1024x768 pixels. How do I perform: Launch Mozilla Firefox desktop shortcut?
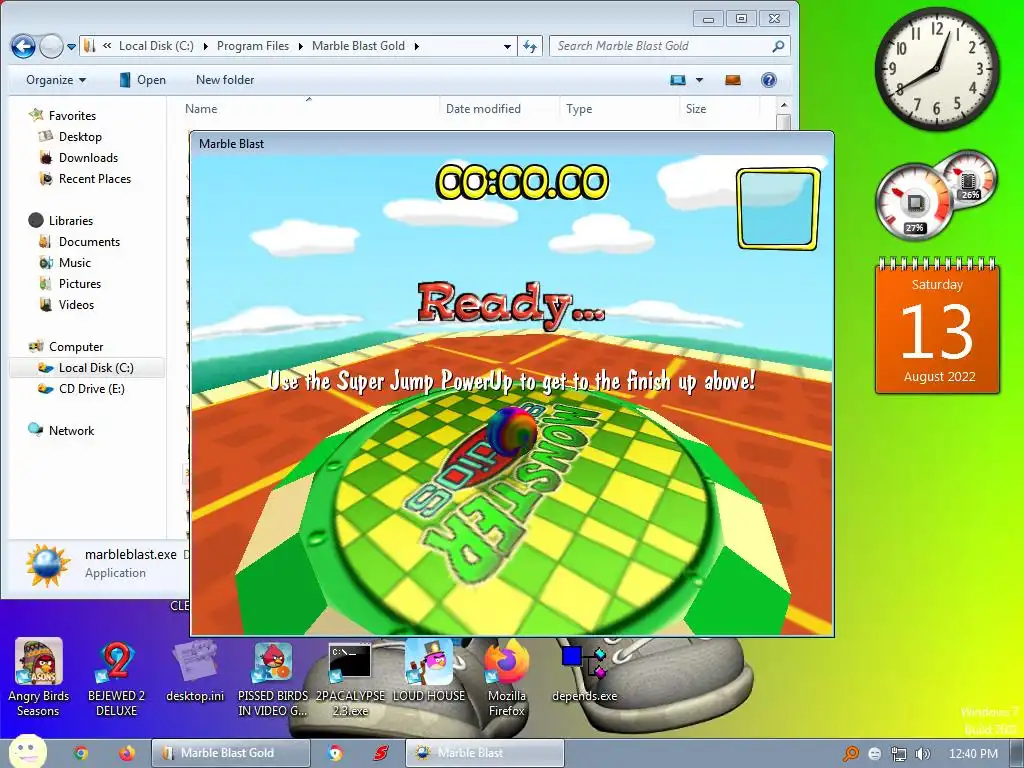(507, 677)
